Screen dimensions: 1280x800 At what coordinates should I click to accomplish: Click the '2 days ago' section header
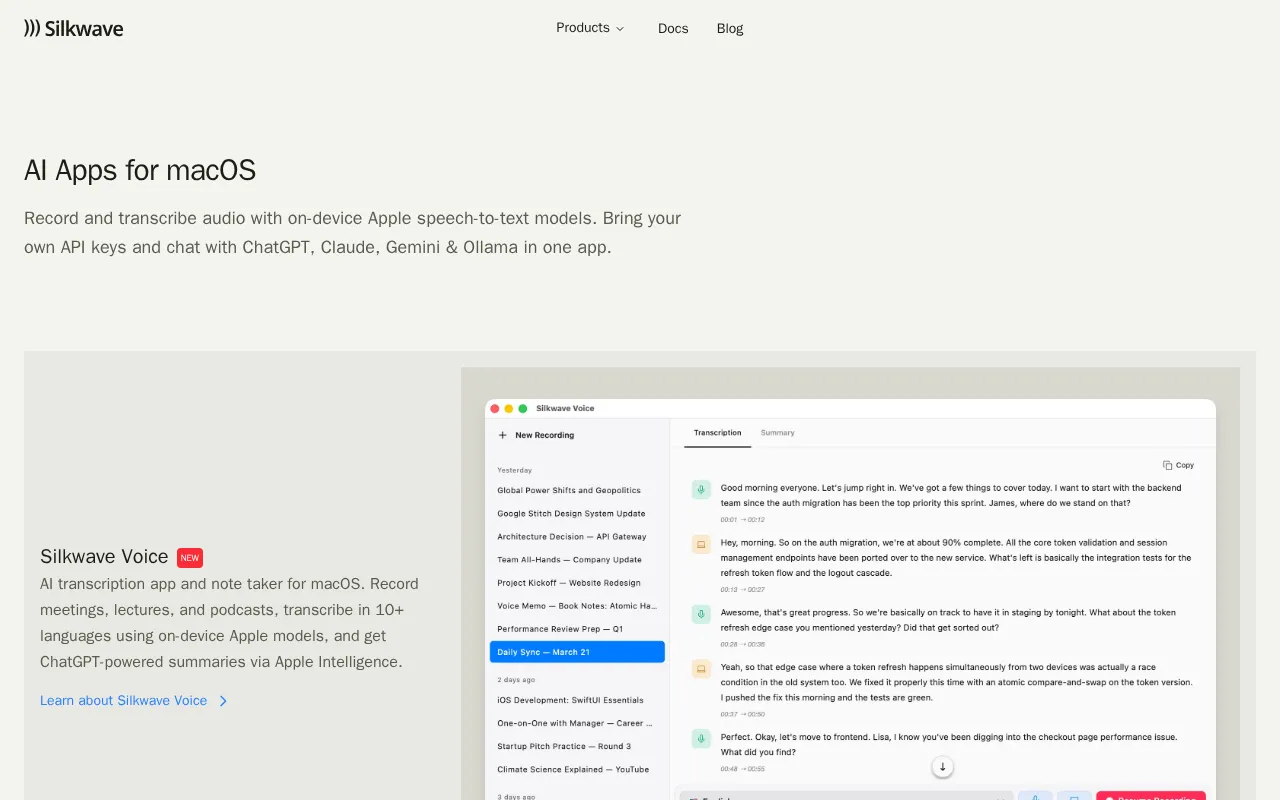[x=516, y=679]
